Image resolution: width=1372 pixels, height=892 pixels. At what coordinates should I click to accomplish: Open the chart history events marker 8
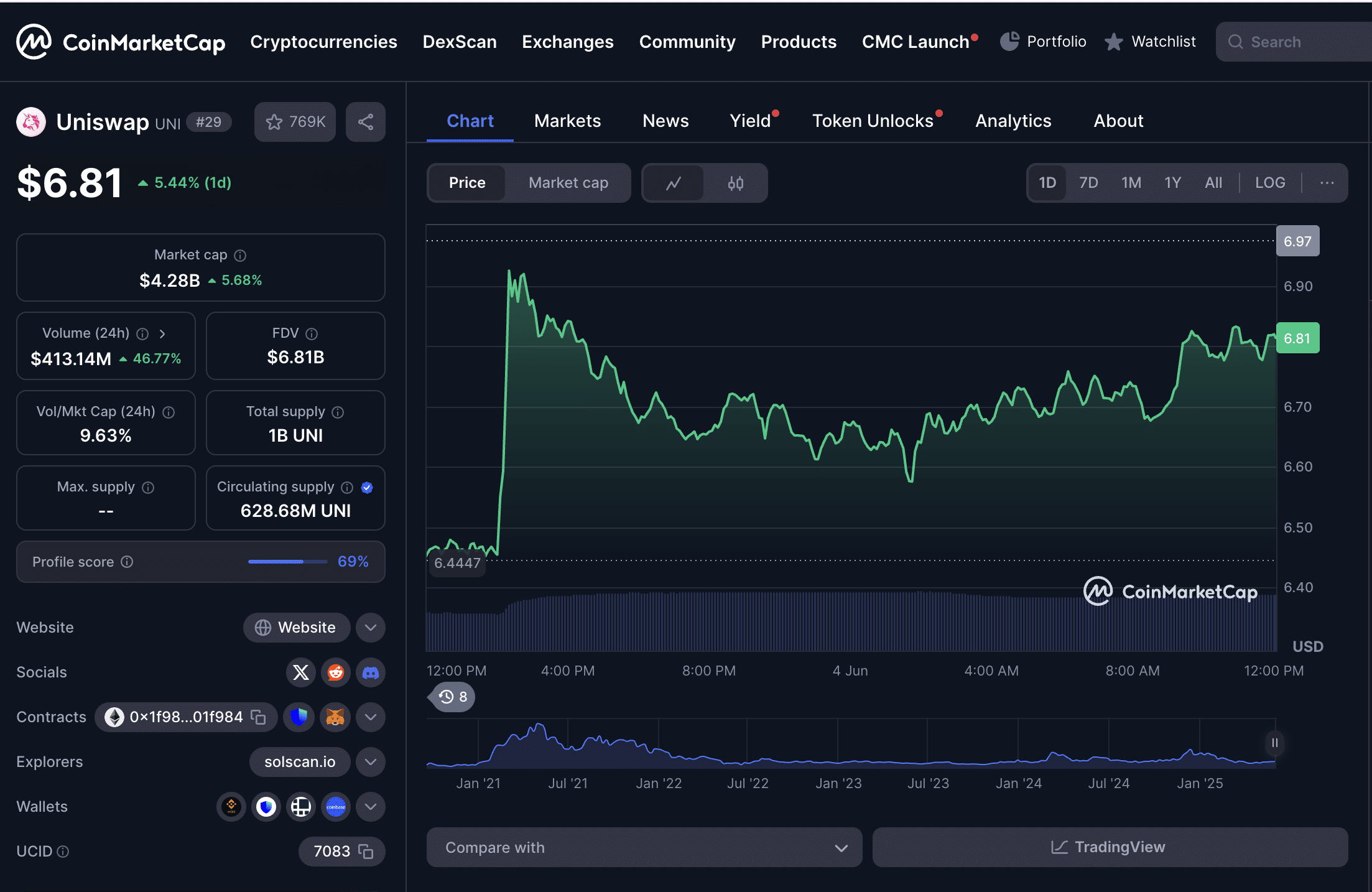click(x=452, y=697)
